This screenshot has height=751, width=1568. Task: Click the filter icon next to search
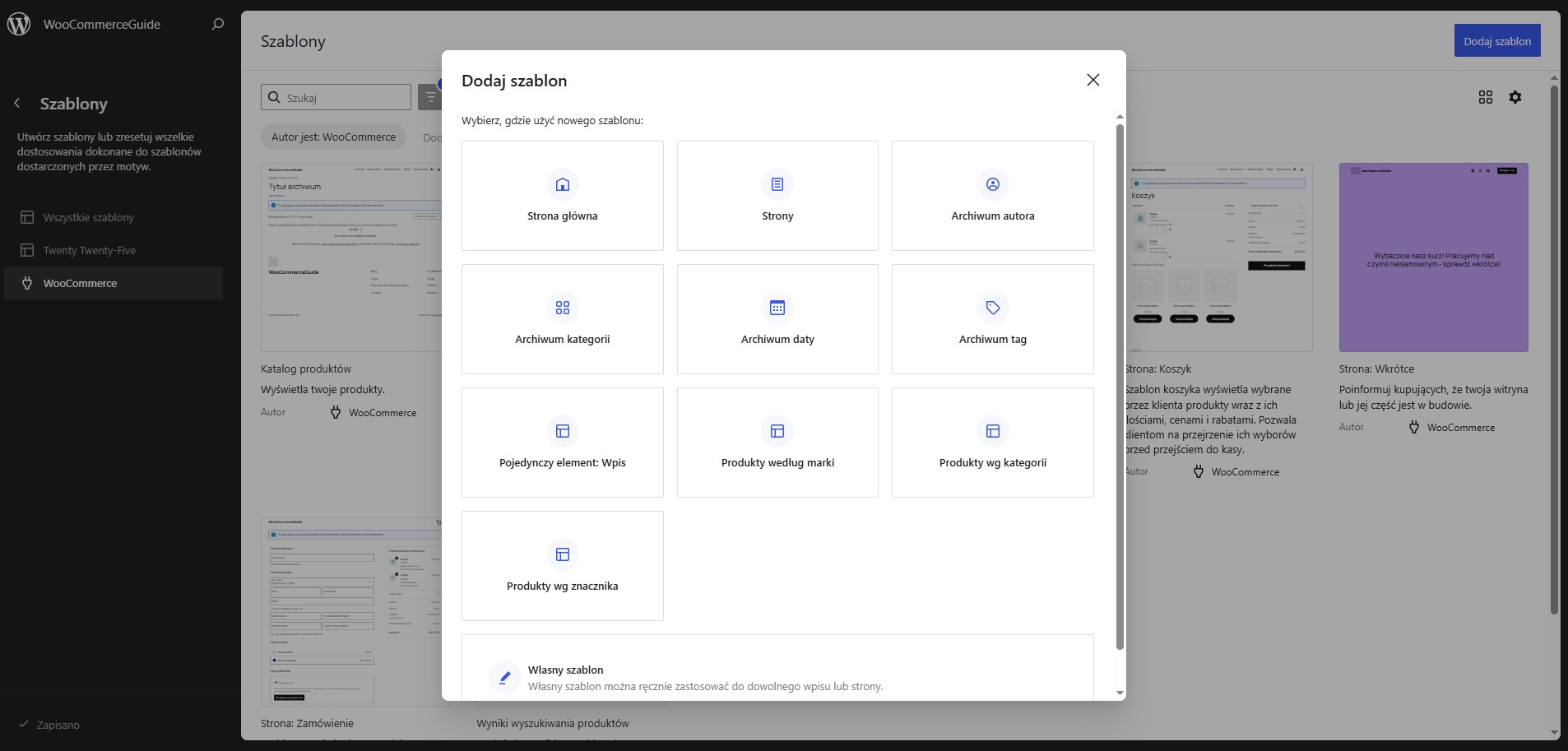coord(430,97)
